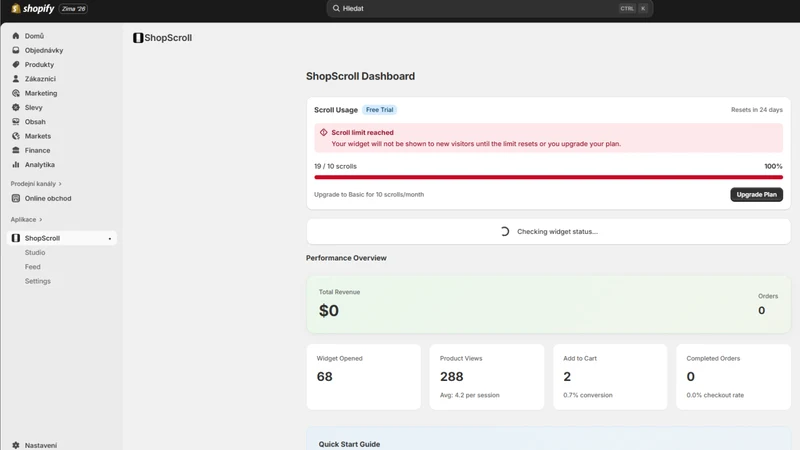Pin ShopScroll app via sidebar pin icon

(x=110, y=238)
